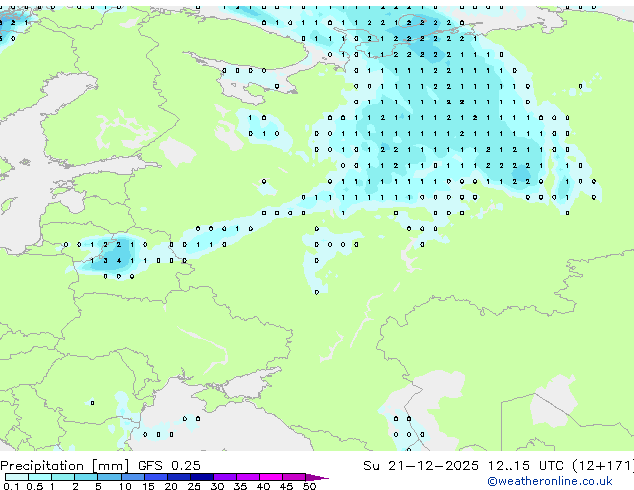Click the '45' legend scale label
Screen dimensions: 634x490
(286, 486)
